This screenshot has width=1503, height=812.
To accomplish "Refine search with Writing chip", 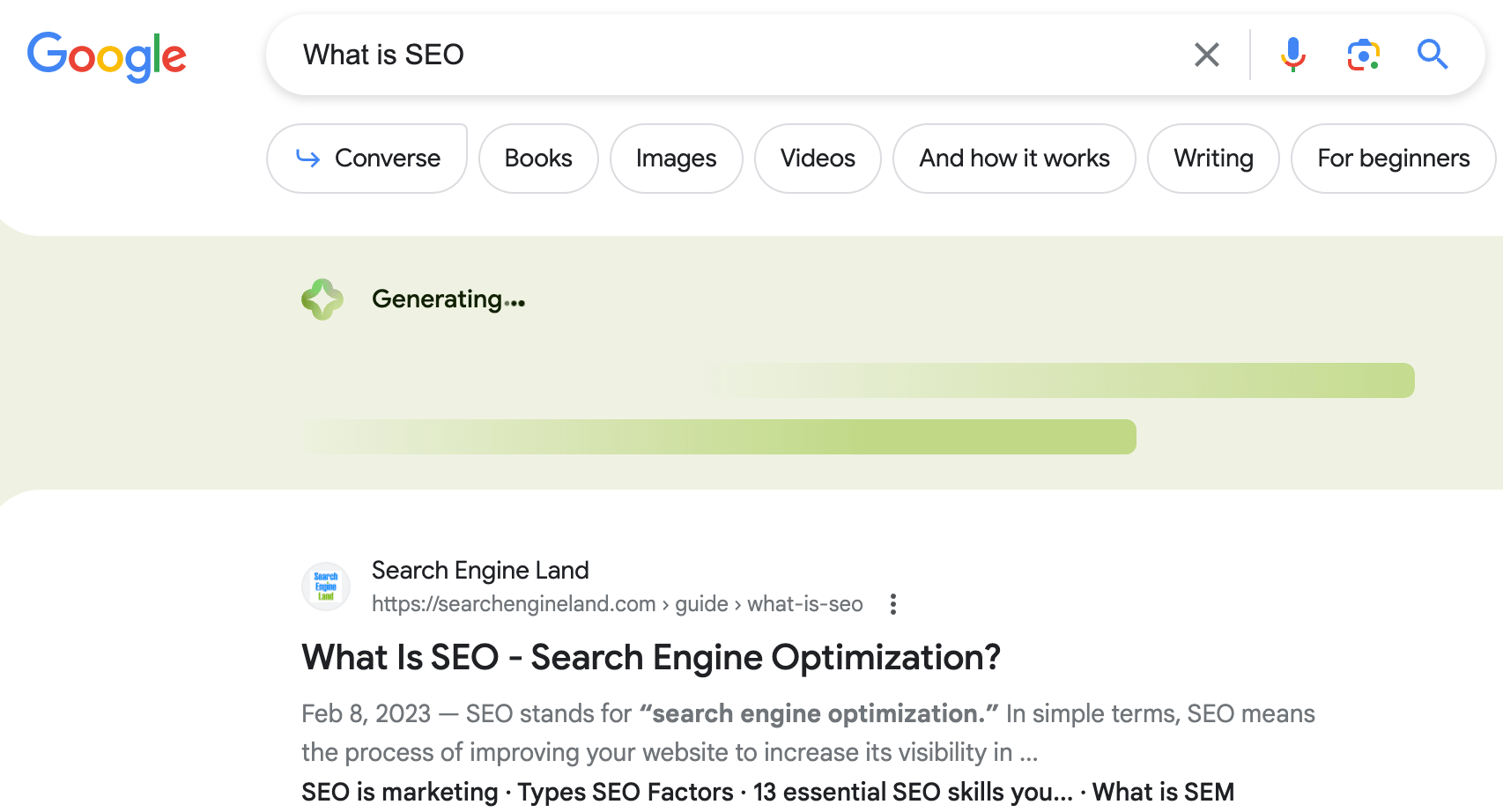I will [1213, 159].
